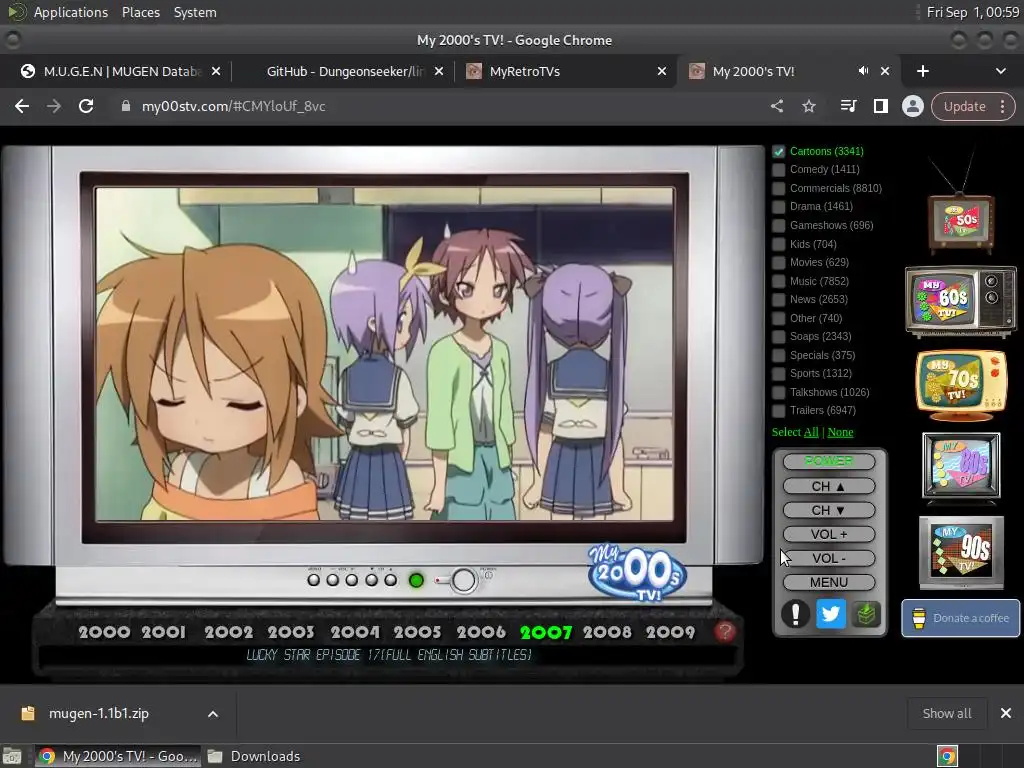The height and width of the screenshot is (768, 1024).
Task: Click Show all downloads
Action: (x=947, y=714)
